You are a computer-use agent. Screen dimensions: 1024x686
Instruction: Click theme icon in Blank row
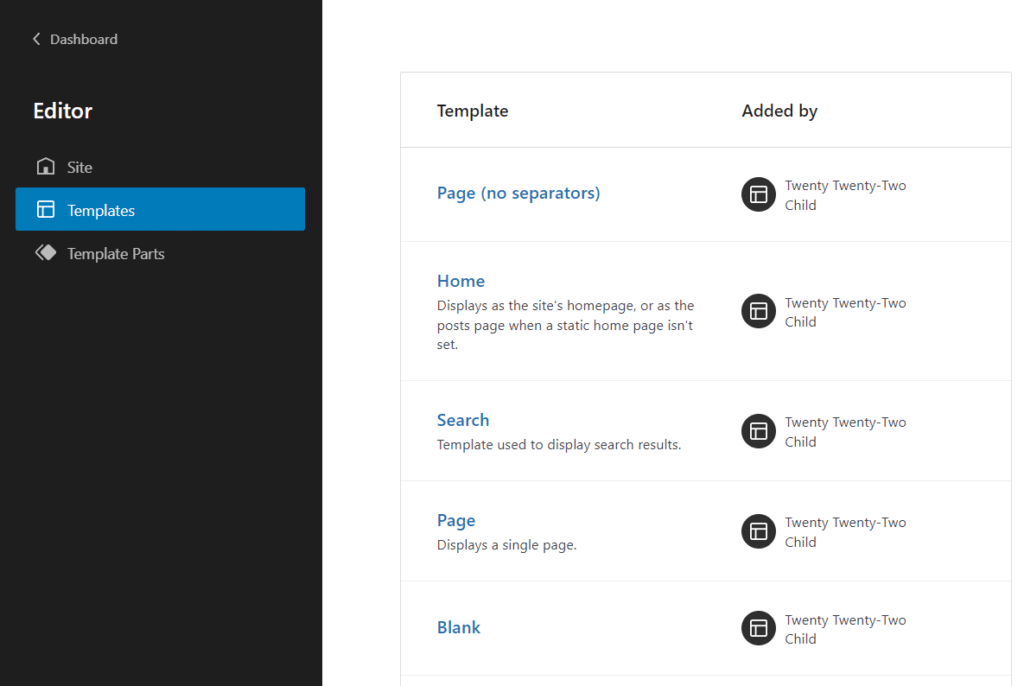(758, 629)
